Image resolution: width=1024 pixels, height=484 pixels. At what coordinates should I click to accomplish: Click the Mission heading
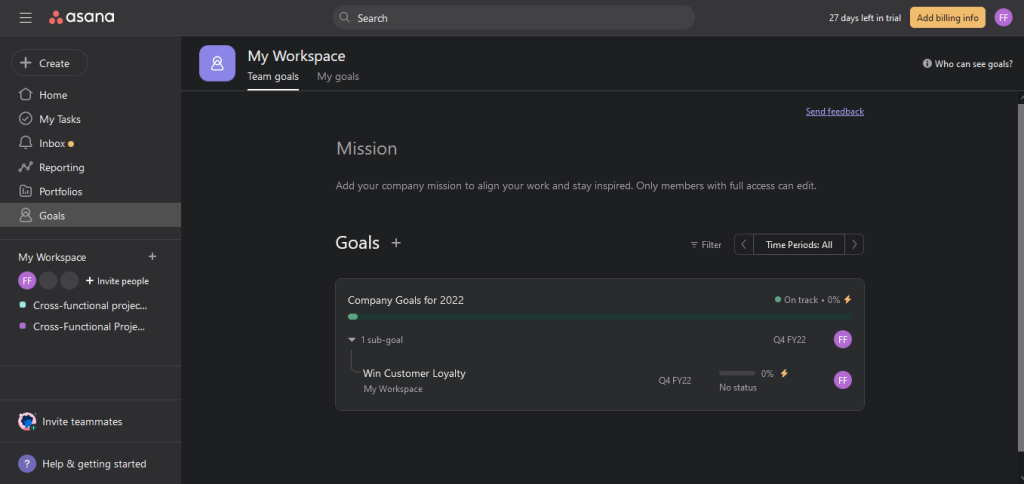[366, 149]
